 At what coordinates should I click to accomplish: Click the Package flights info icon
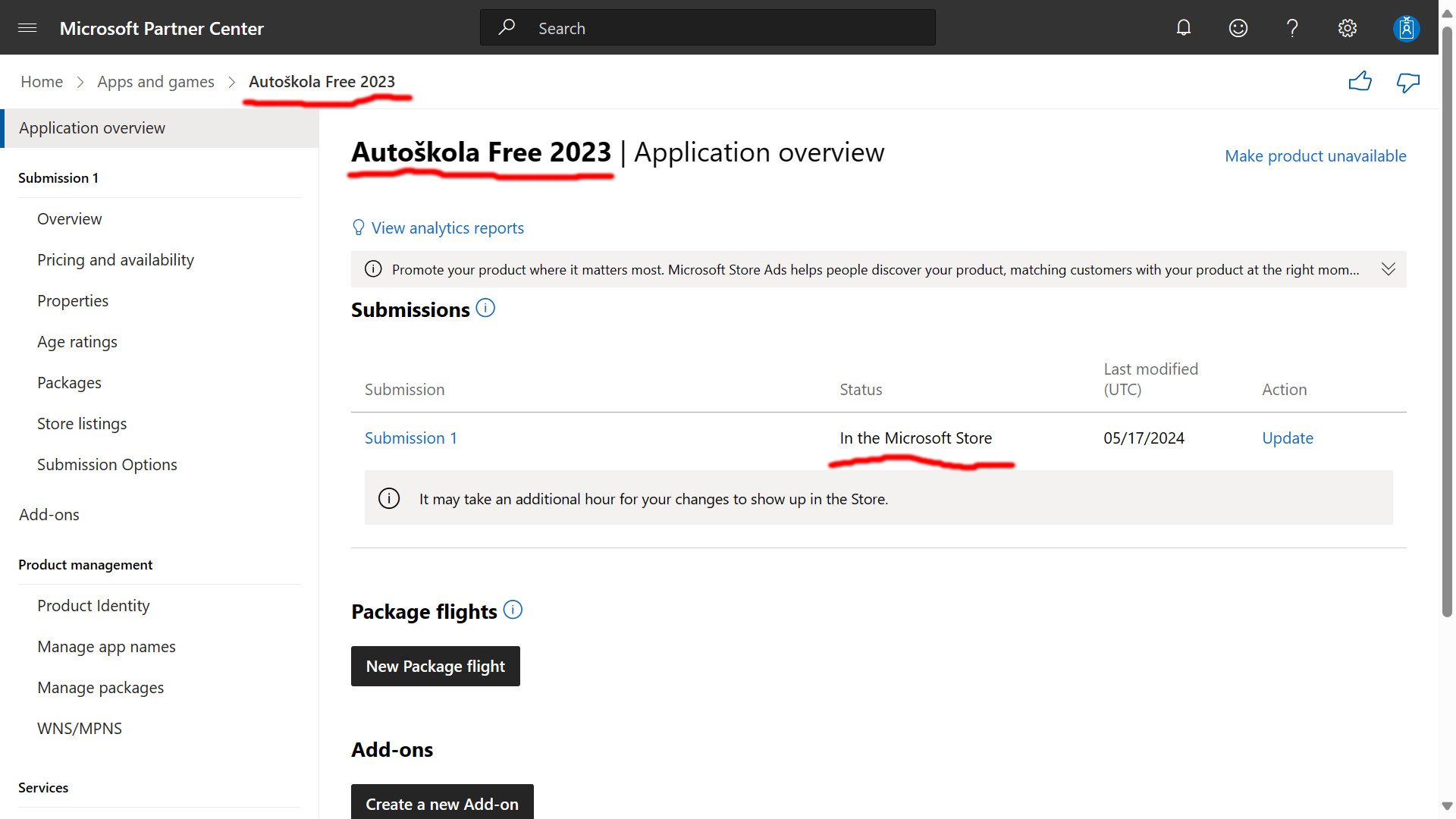coord(513,610)
